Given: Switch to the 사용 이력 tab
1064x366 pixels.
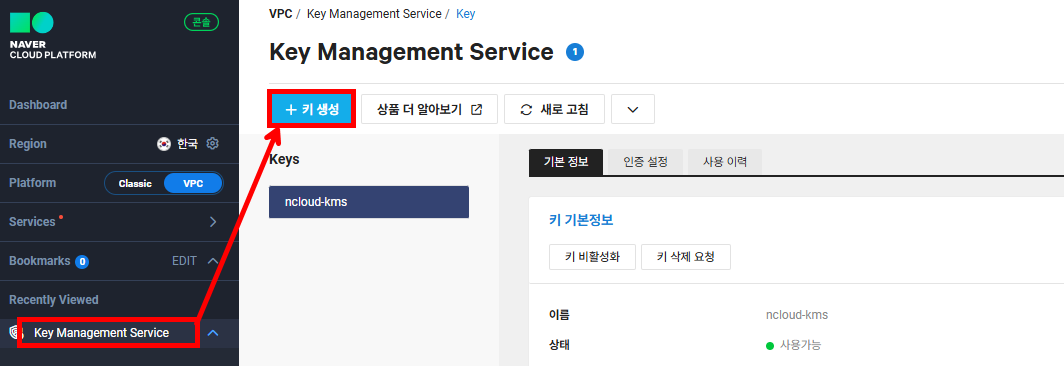Looking at the screenshot, I should pos(725,162).
